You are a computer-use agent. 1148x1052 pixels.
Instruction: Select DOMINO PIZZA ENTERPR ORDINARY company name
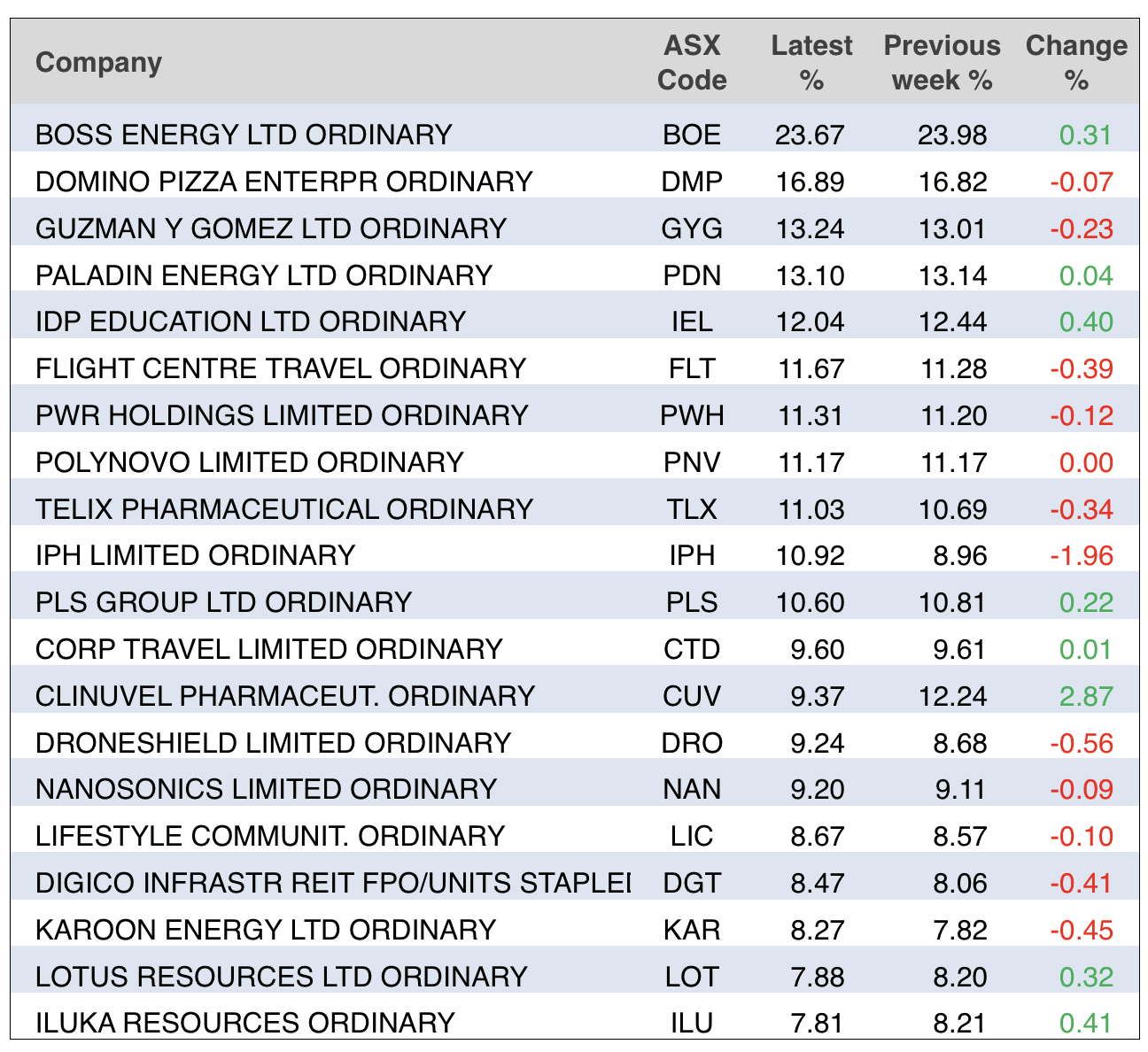[x=284, y=182]
